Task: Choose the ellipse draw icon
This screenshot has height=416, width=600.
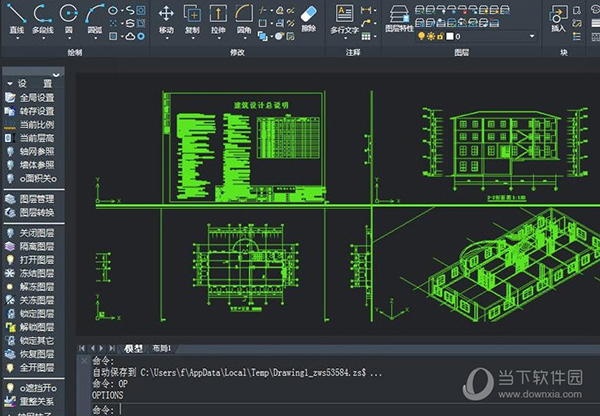Action: (x=113, y=10)
